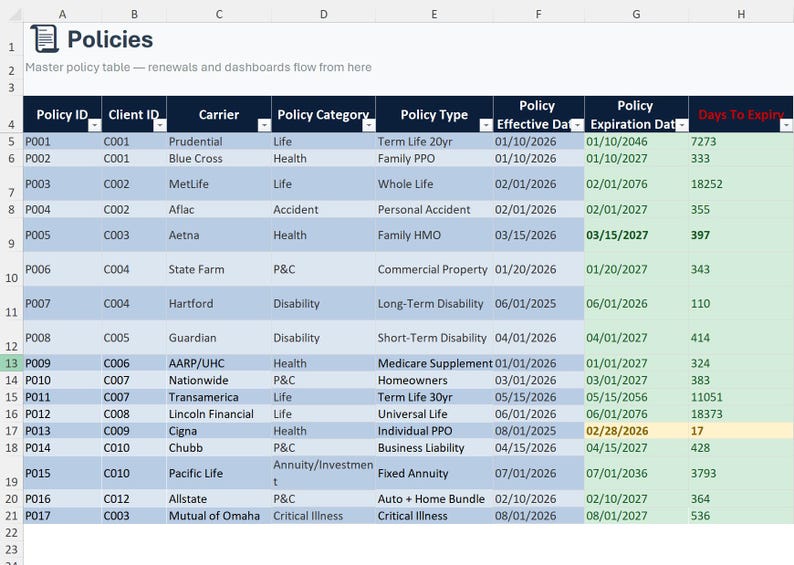This screenshot has width=794, height=565.
Task: Select the whole sheet with corner triangle
Action: coord(15,14)
